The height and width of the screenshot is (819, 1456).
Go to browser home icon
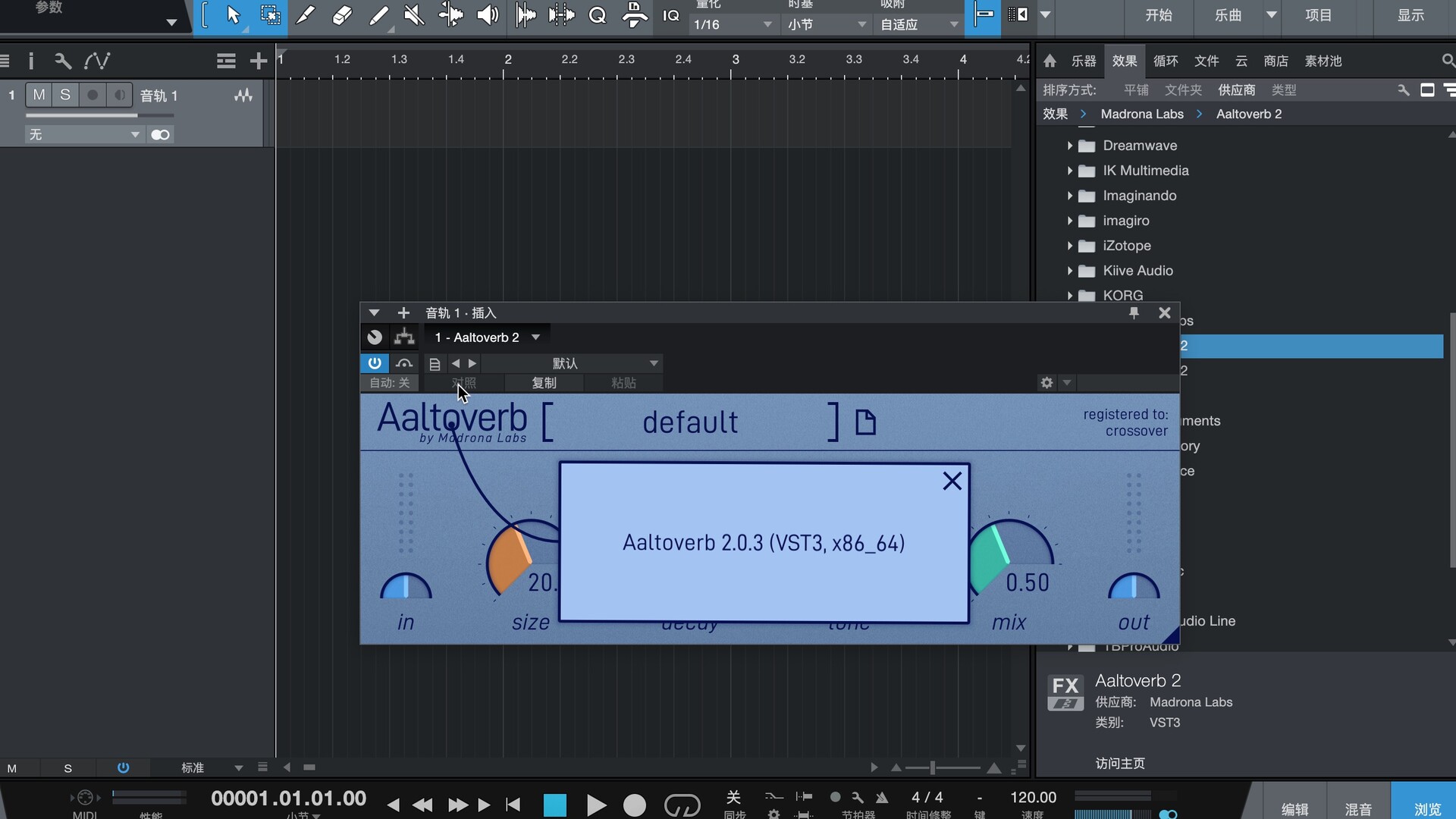point(1050,61)
